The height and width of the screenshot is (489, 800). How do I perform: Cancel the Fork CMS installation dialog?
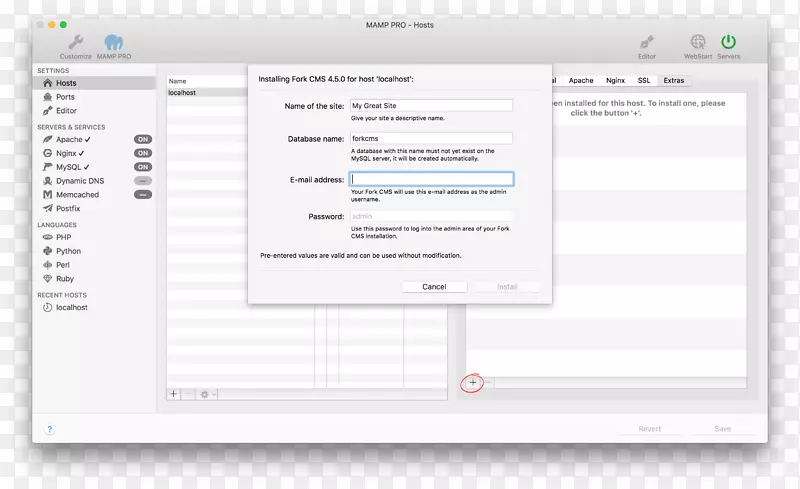click(434, 287)
